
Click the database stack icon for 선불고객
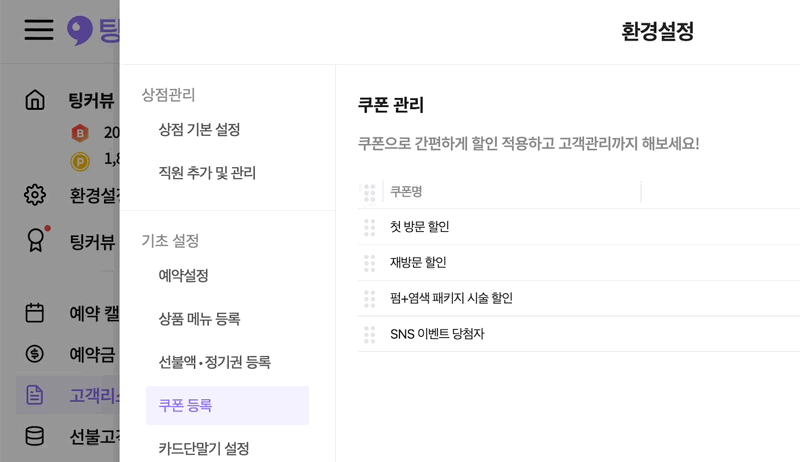click(35, 436)
